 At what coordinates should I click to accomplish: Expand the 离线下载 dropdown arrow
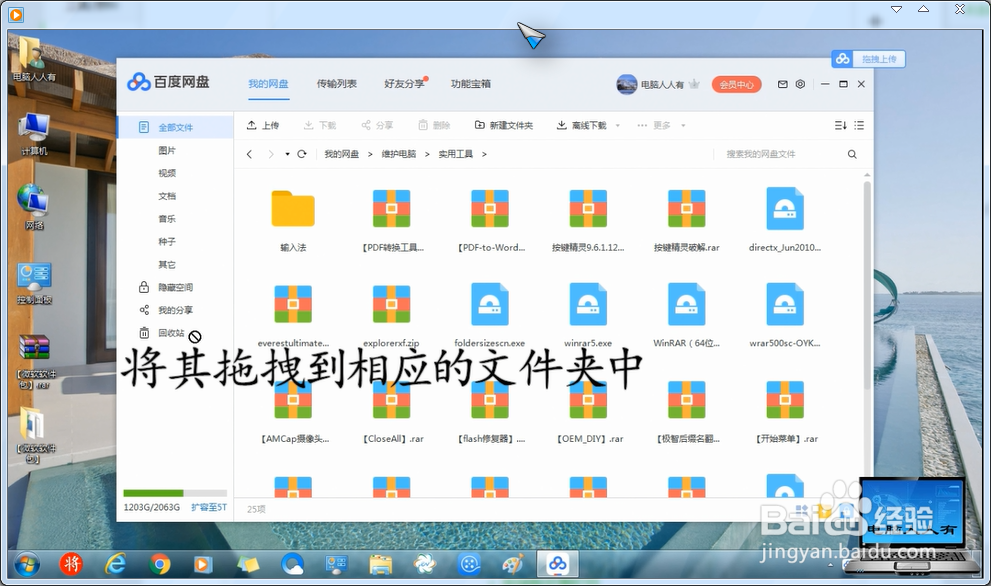pyautogui.click(x=617, y=126)
